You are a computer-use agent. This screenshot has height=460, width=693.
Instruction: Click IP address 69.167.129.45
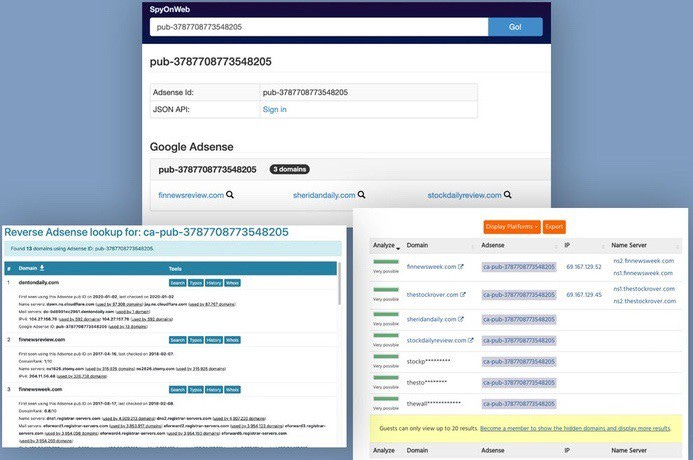584,294
